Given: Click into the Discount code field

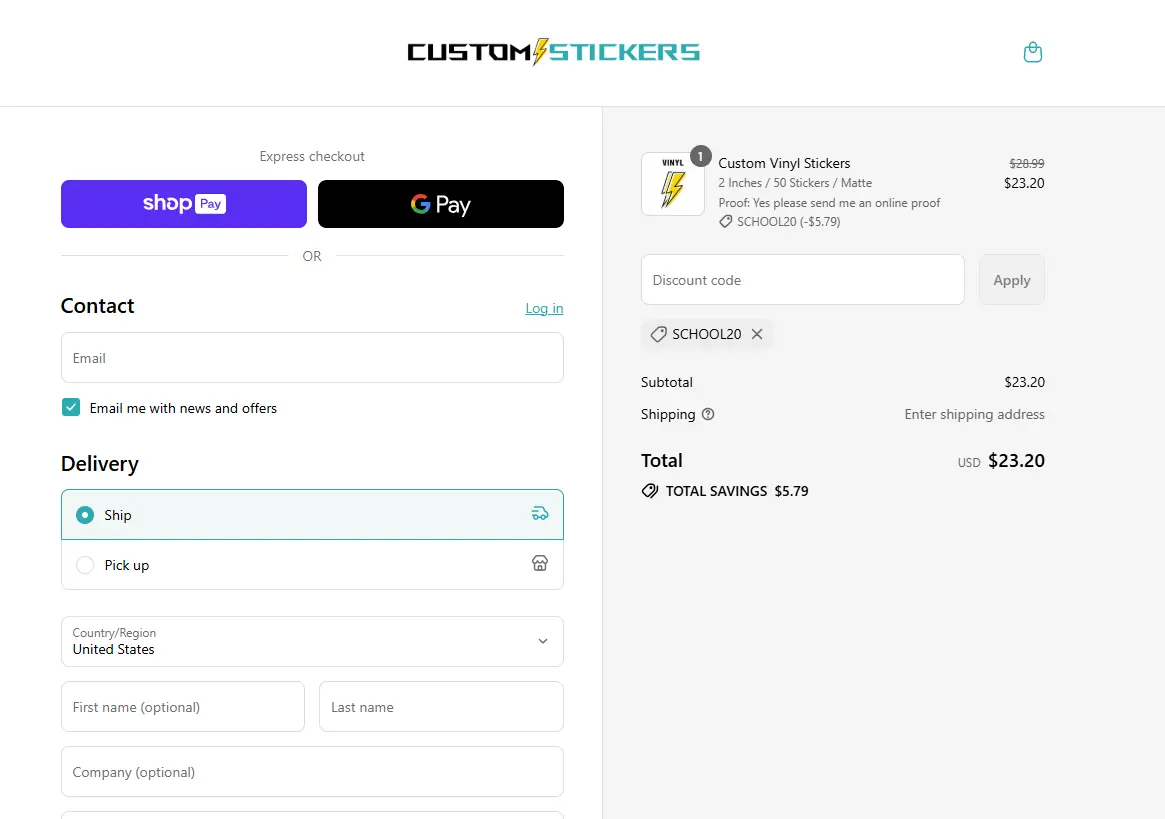Looking at the screenshot, I should click(802, 280).
